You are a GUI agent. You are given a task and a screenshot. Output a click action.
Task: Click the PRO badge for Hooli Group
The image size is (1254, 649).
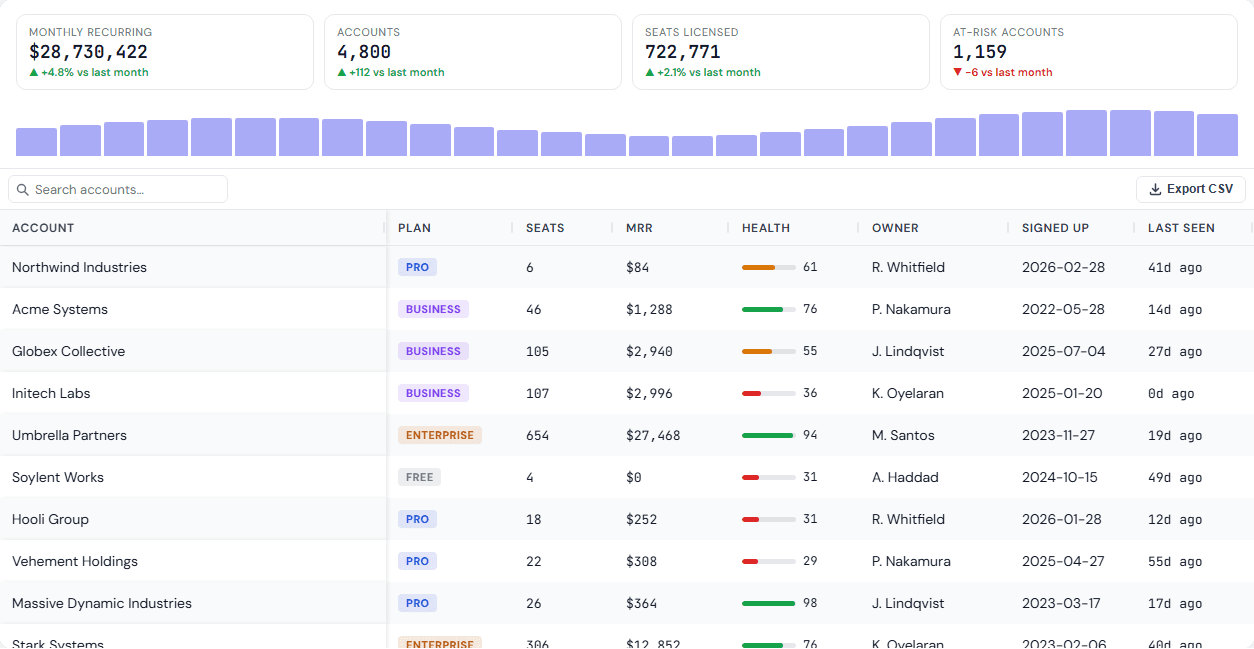(417, 519)
